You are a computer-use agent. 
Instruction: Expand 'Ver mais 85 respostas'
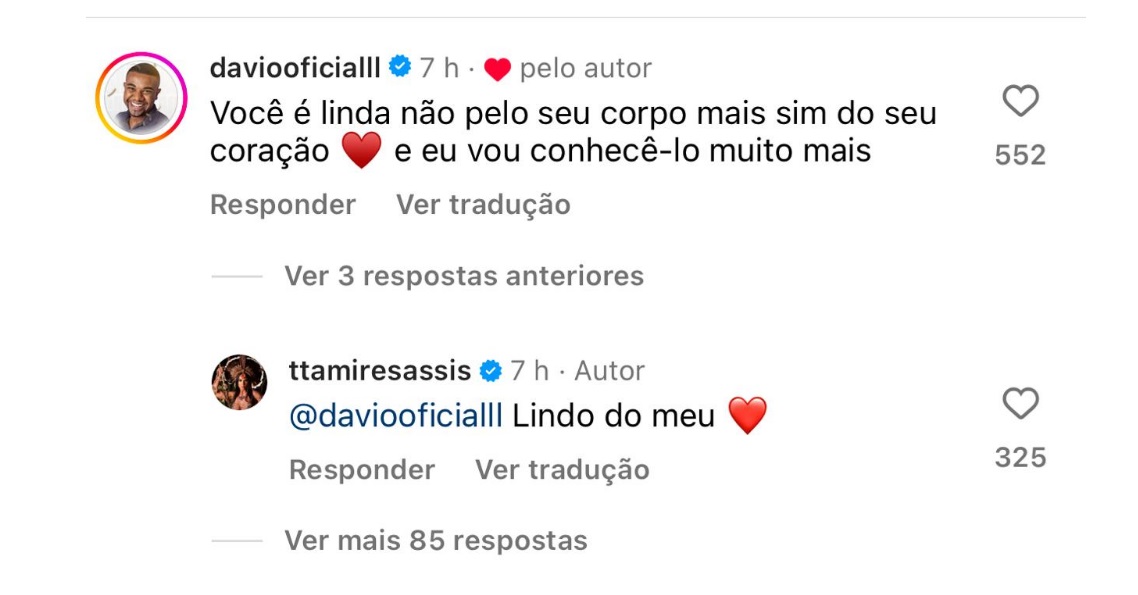tap(435, 541)
